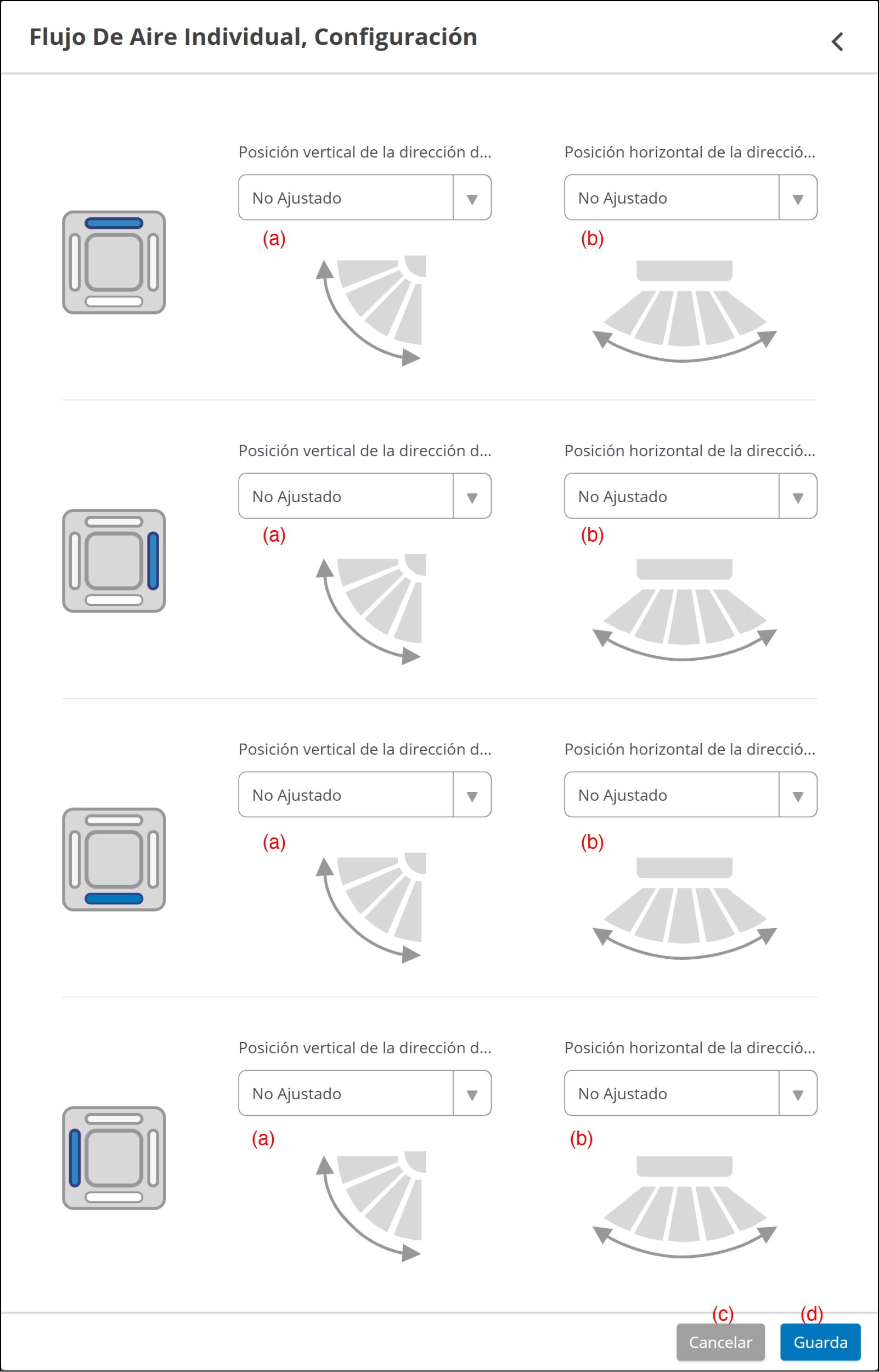Click the horizontal airflow diagram for the top outlet
Viewport: 879px width, 1372px height.
pyautogui.click(x=684, y=311)
